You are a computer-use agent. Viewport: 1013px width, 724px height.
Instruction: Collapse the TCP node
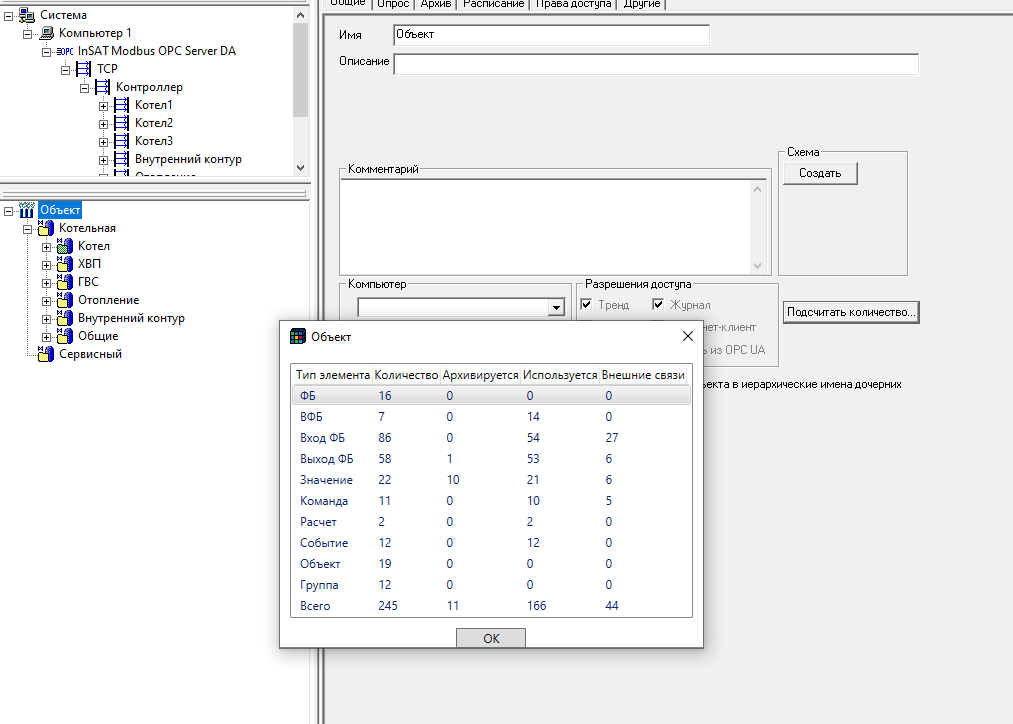(x=65, y=70)
